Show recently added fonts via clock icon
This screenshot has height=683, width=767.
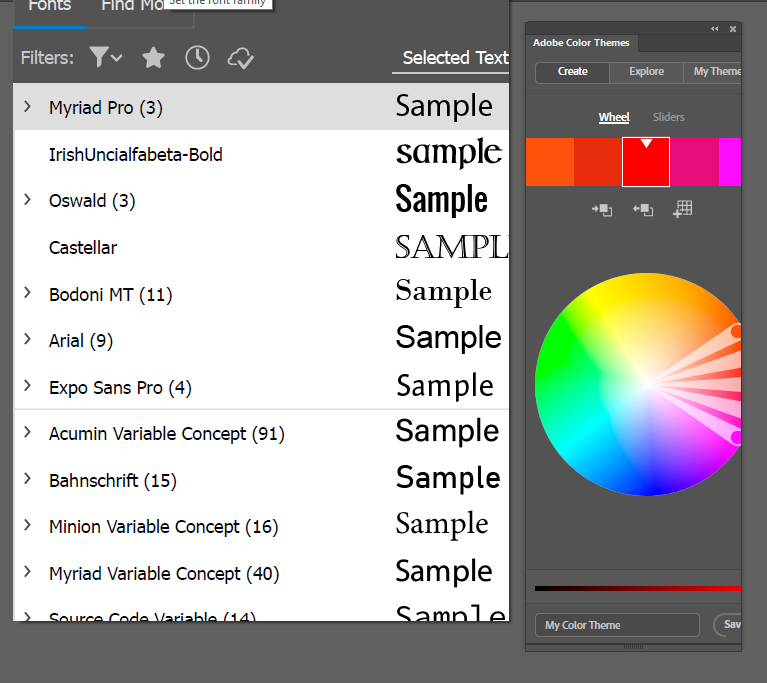[197, 58]
